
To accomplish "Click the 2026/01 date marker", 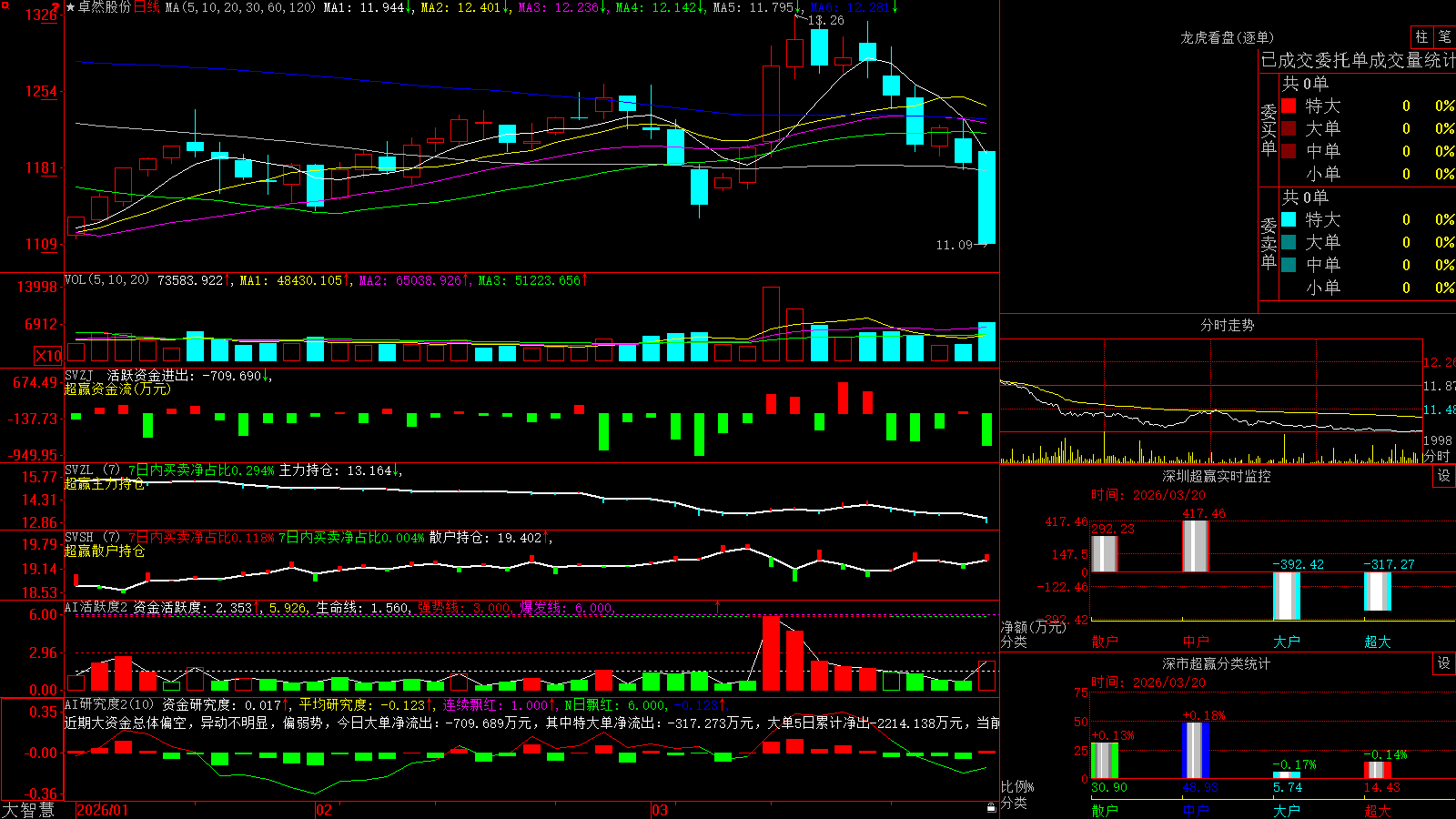I will (103, 810).
